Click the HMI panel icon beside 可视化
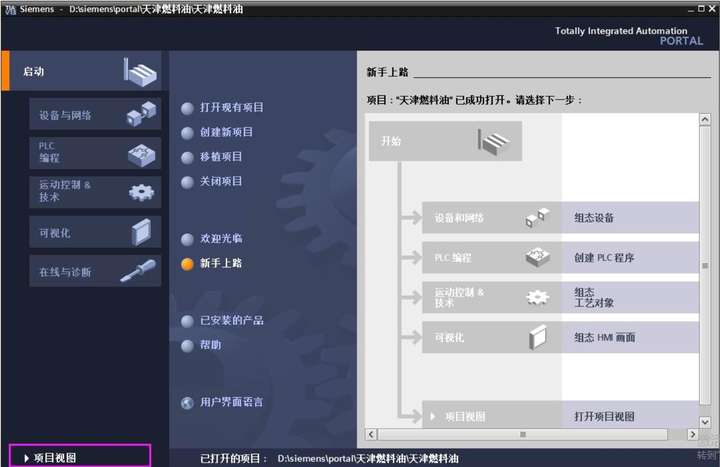The width and height of the screenshot is (720, 467). click(141, 232)
